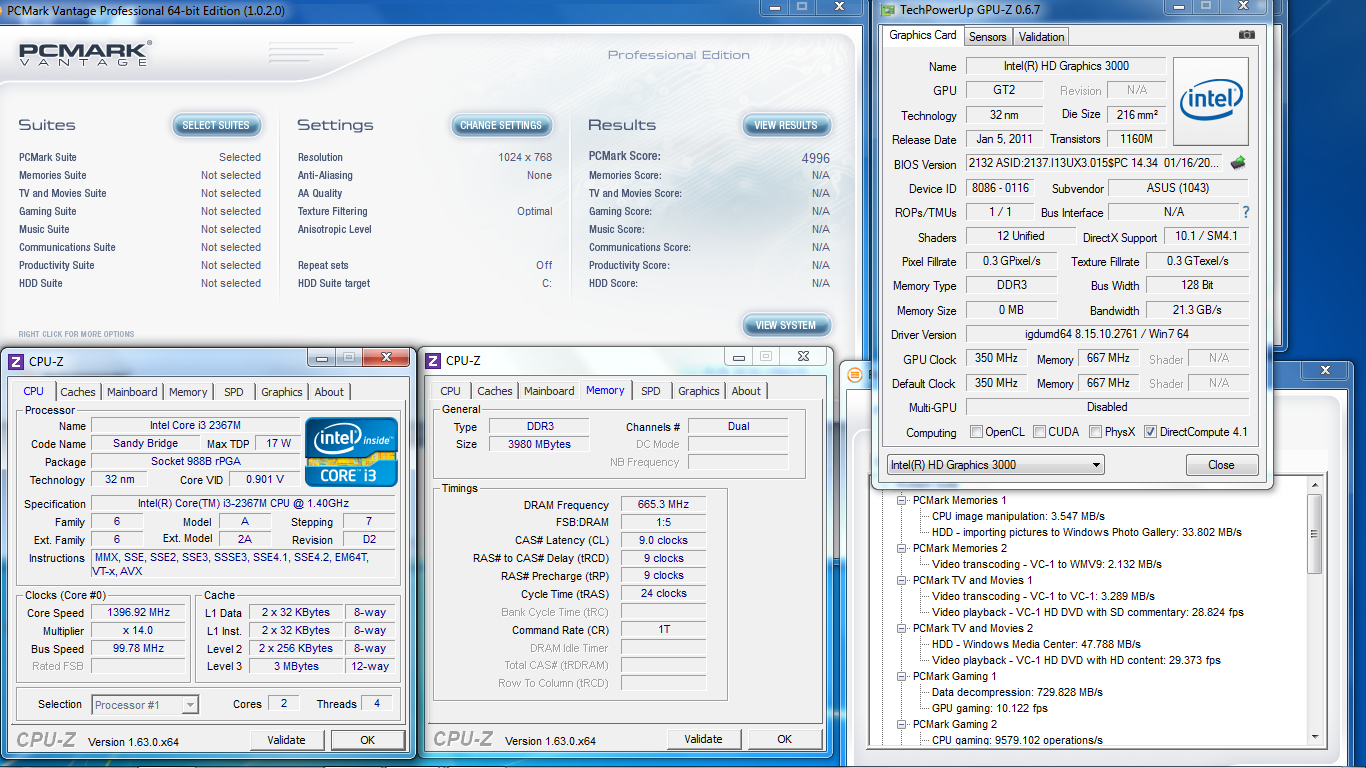1366x768 pixels.
Task: Switch to the Sensors tab in GPU-Z
Action: pyautogui.click(x=988, y=37)
